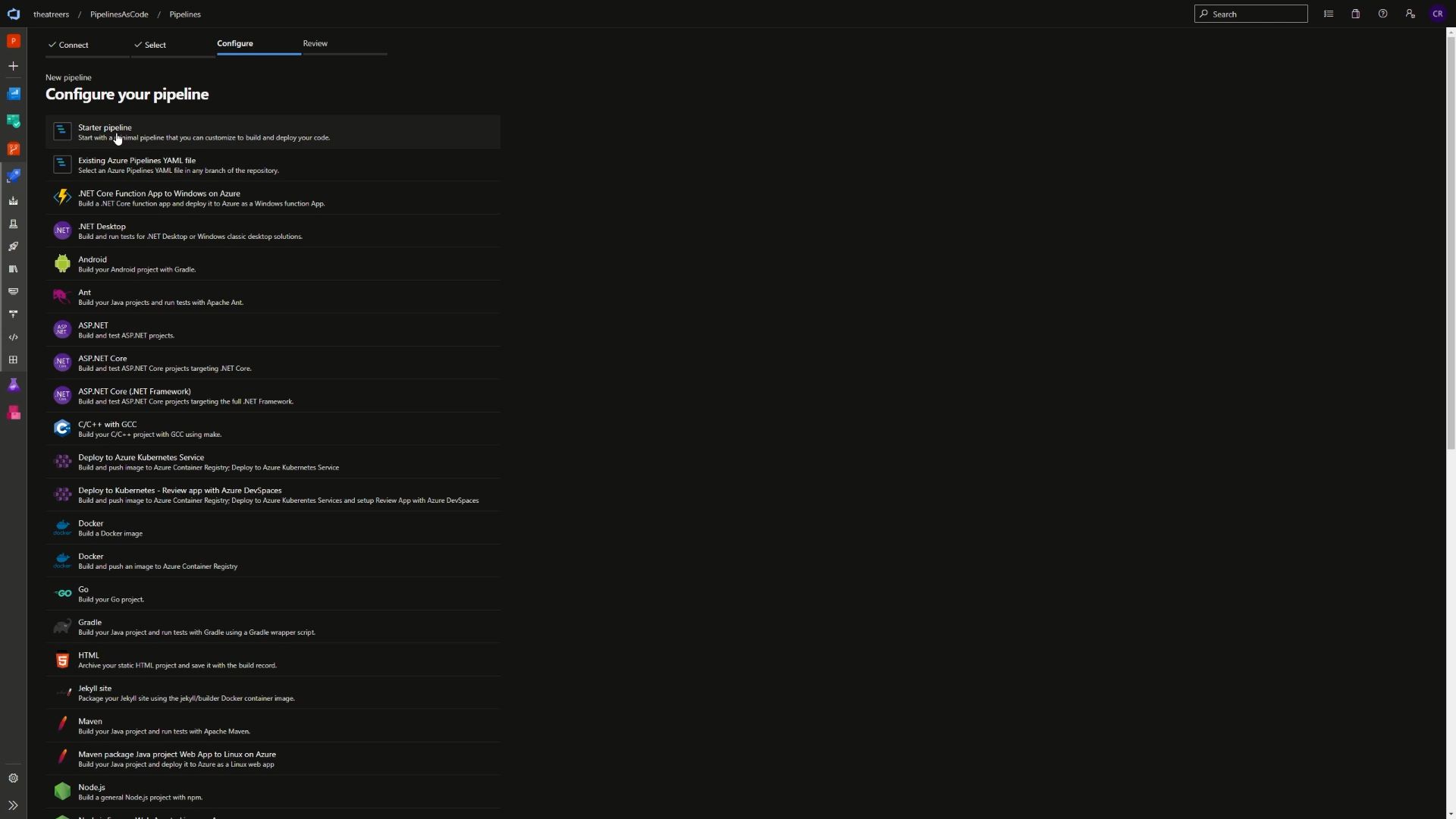Click the ASP.NET template icon
Image resolution: width=1456 pixels, height=819 pixels.
point(62,329)
